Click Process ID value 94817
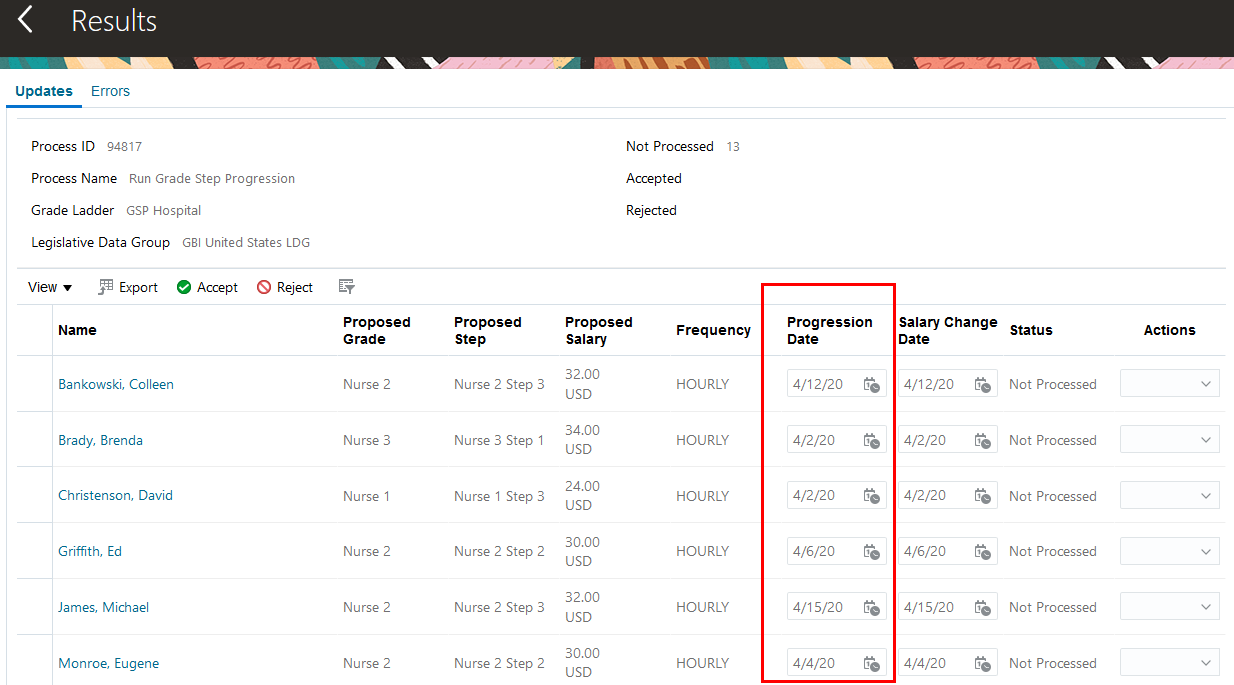The width and height of the screenshot is (1234, 685). tap(124, 146)
